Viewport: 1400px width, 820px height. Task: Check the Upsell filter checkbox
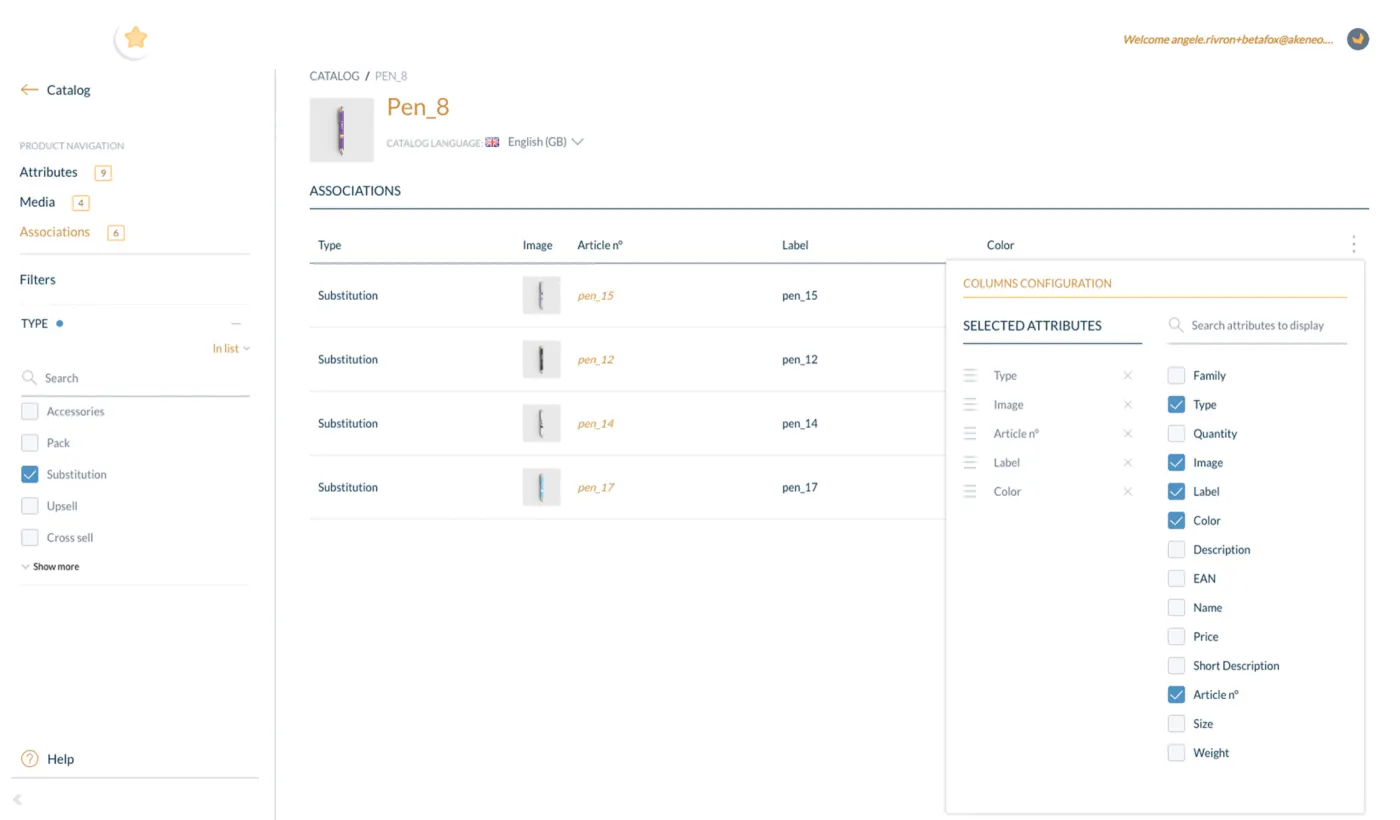pos(30,506)
